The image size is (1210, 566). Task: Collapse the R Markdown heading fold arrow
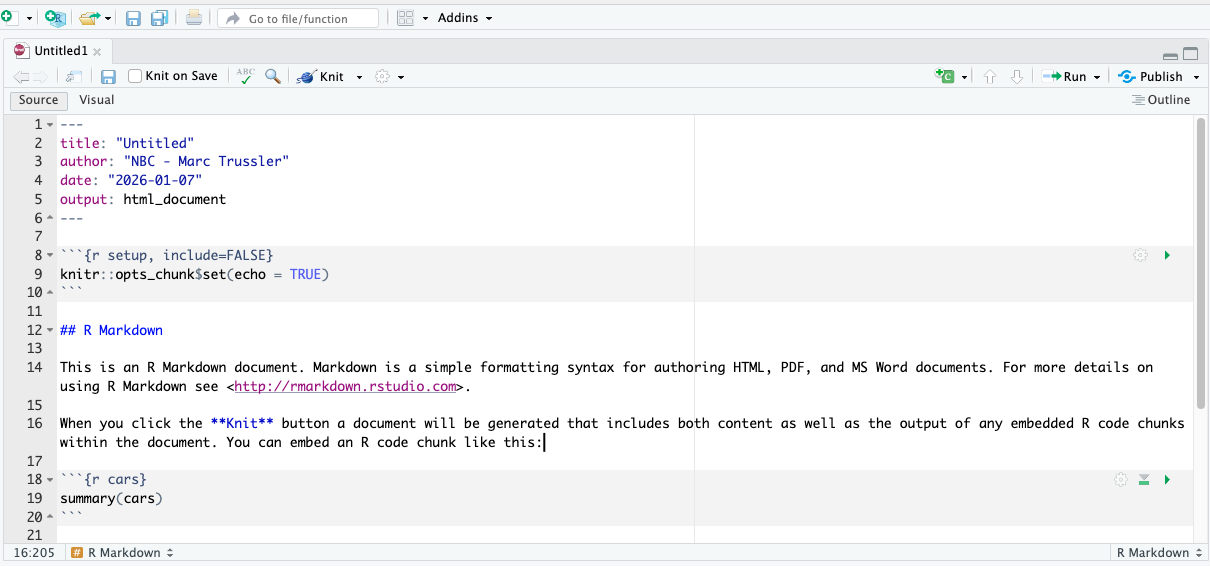tap(49, 330)
